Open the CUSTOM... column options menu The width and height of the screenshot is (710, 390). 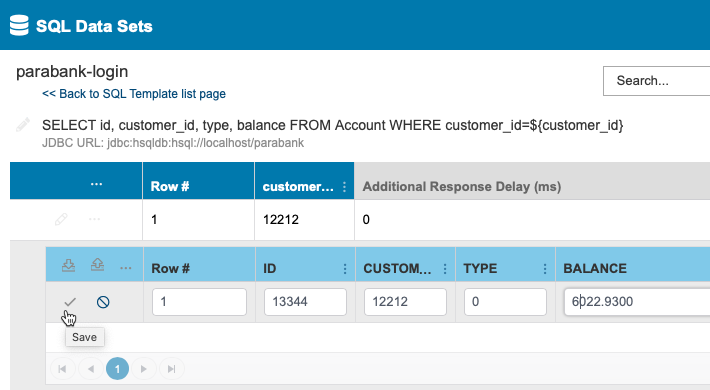[445, 269]
